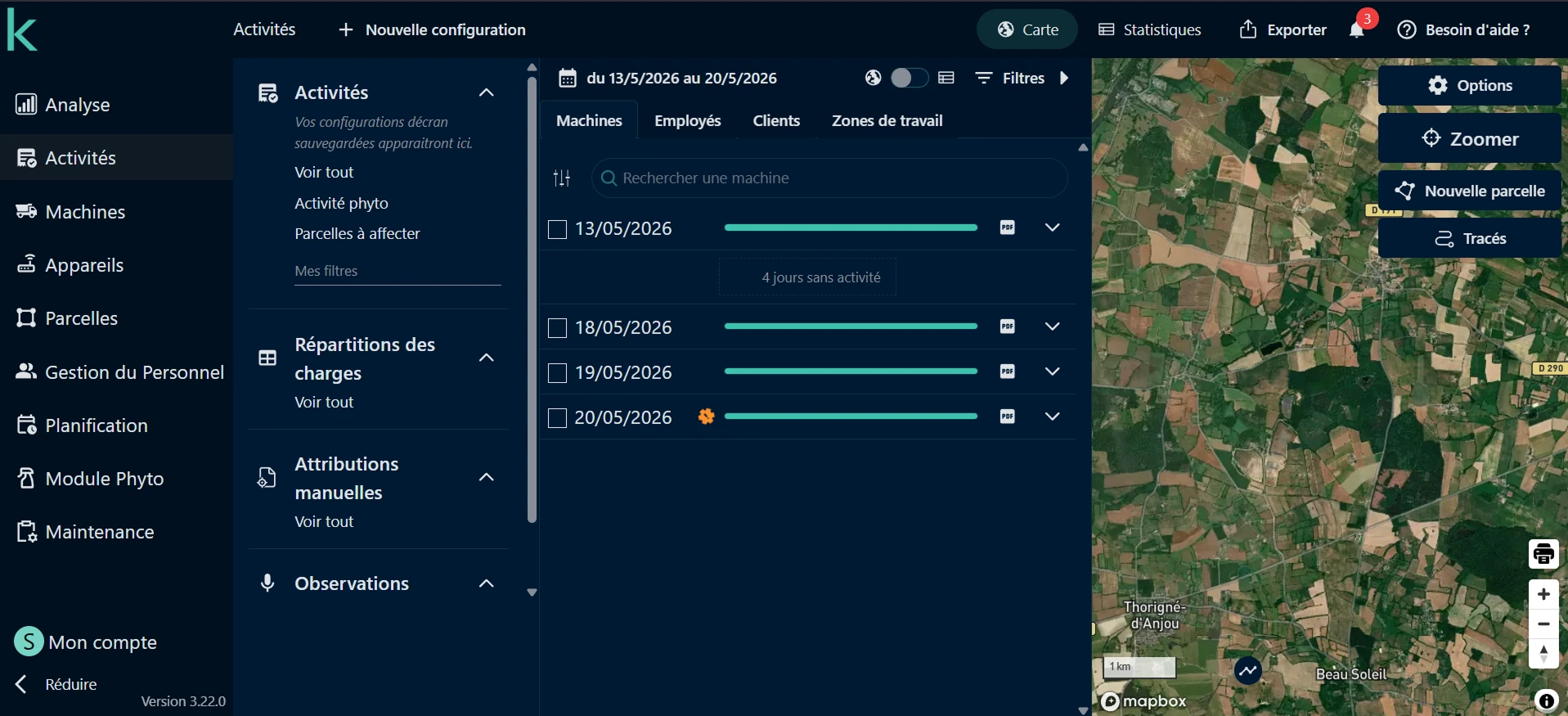Download PDF for 20/05/2026

coord(1008,417)
